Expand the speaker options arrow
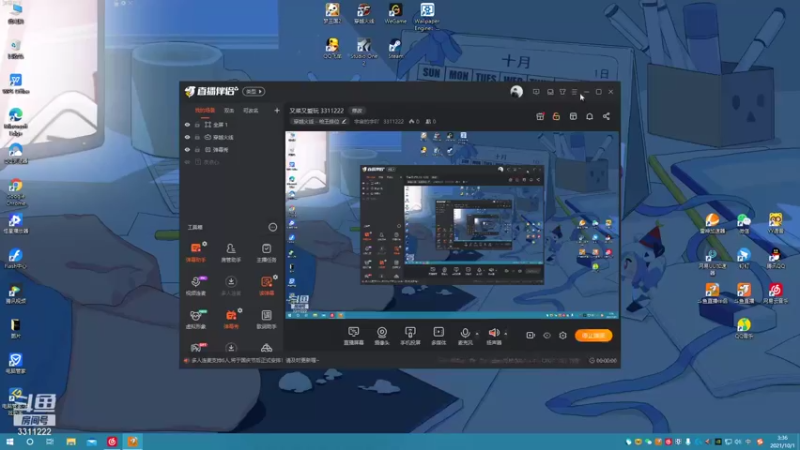 tap(506, 334)
